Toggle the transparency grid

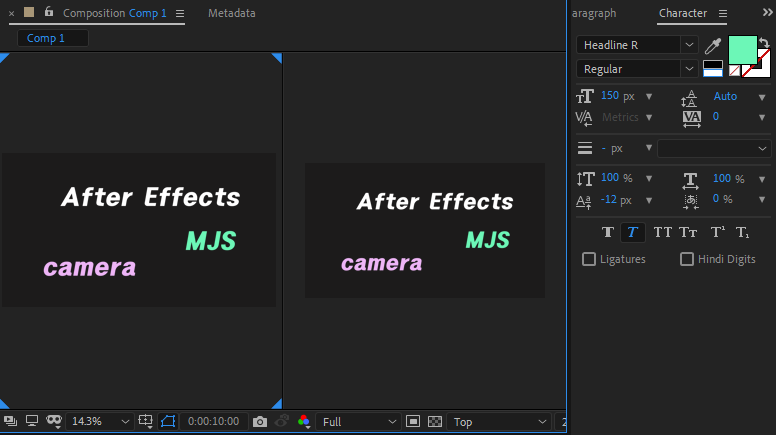click(435, 422)
